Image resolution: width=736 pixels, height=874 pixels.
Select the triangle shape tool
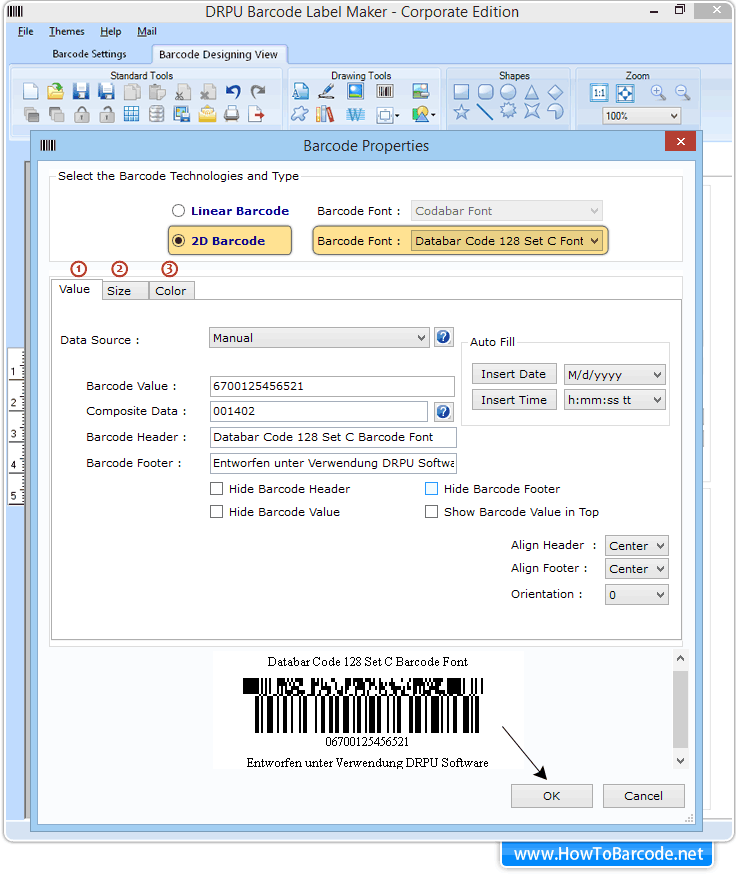pyautogui.click(x=532, y=92)
